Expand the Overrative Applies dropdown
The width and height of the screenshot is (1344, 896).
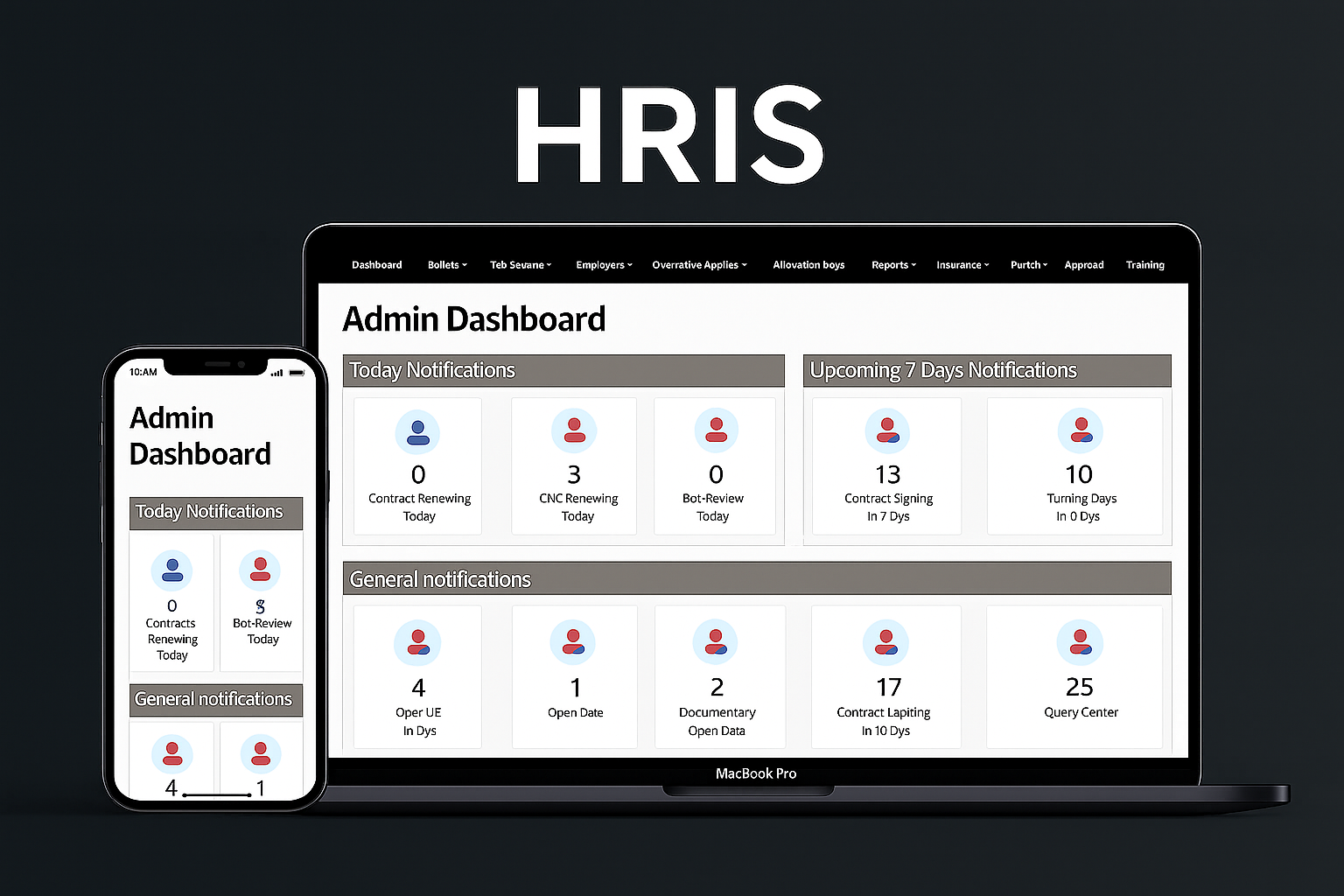coord(699,265)
